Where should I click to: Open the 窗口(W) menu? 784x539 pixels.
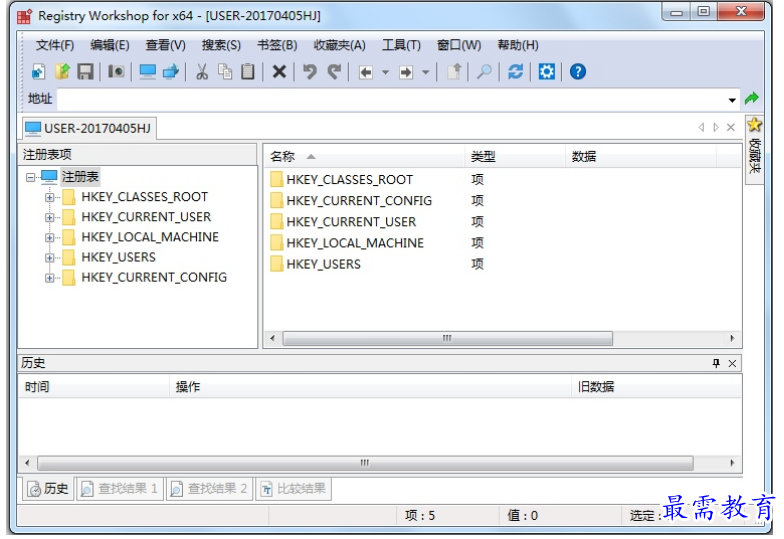pos(459,45)
